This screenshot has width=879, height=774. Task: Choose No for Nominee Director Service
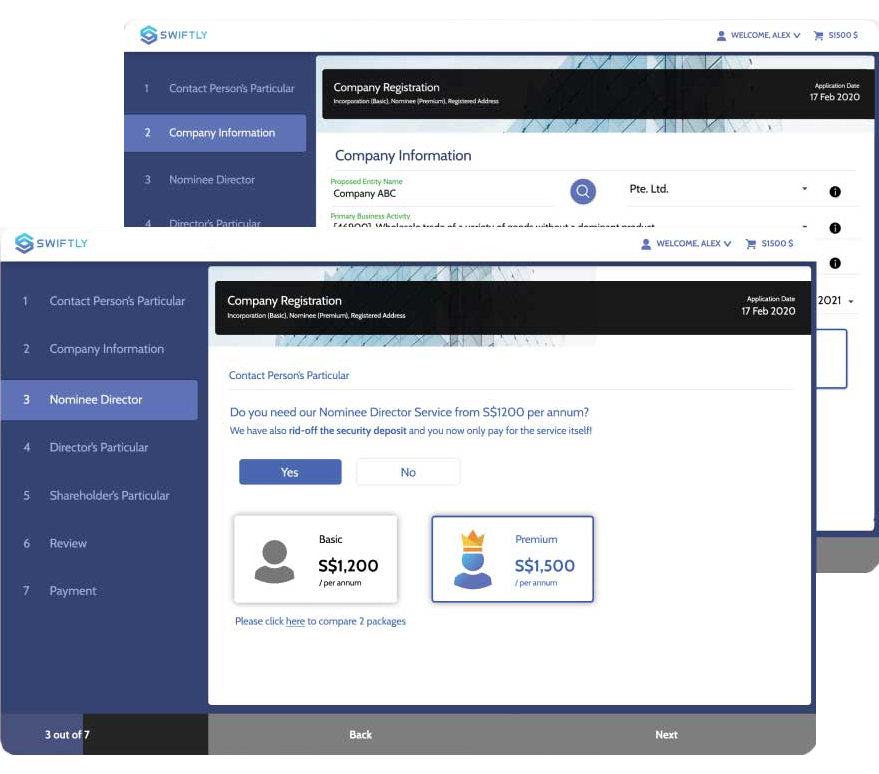click(408, 472)
